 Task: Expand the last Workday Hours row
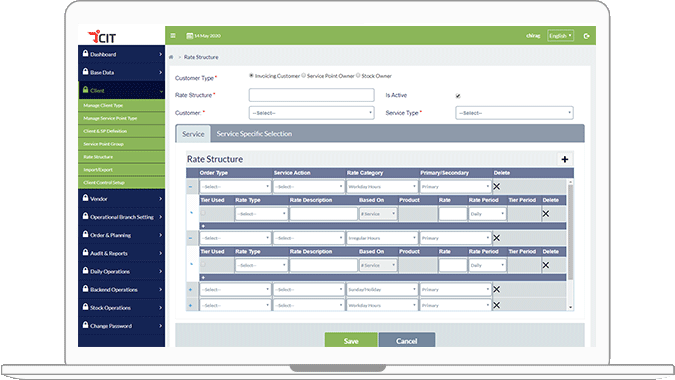coord(190,306)
